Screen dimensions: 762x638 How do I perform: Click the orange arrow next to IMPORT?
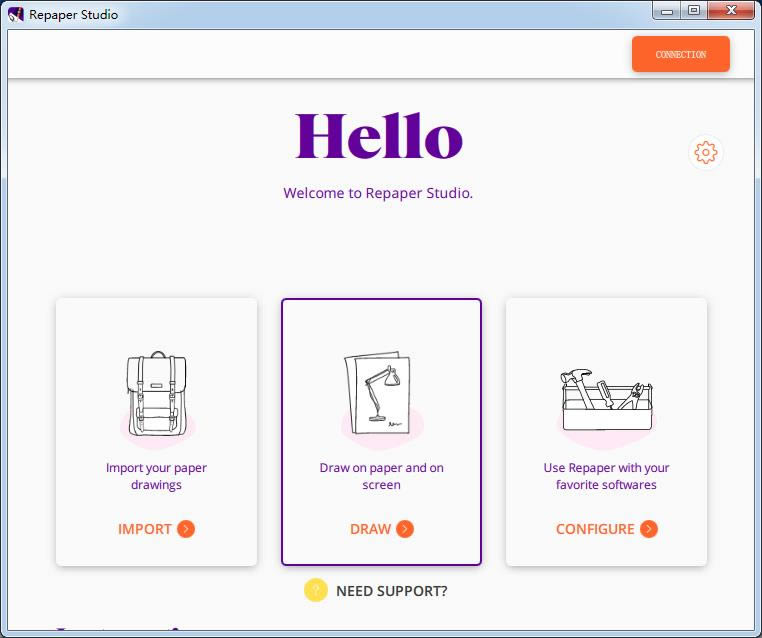pos(186,529)
